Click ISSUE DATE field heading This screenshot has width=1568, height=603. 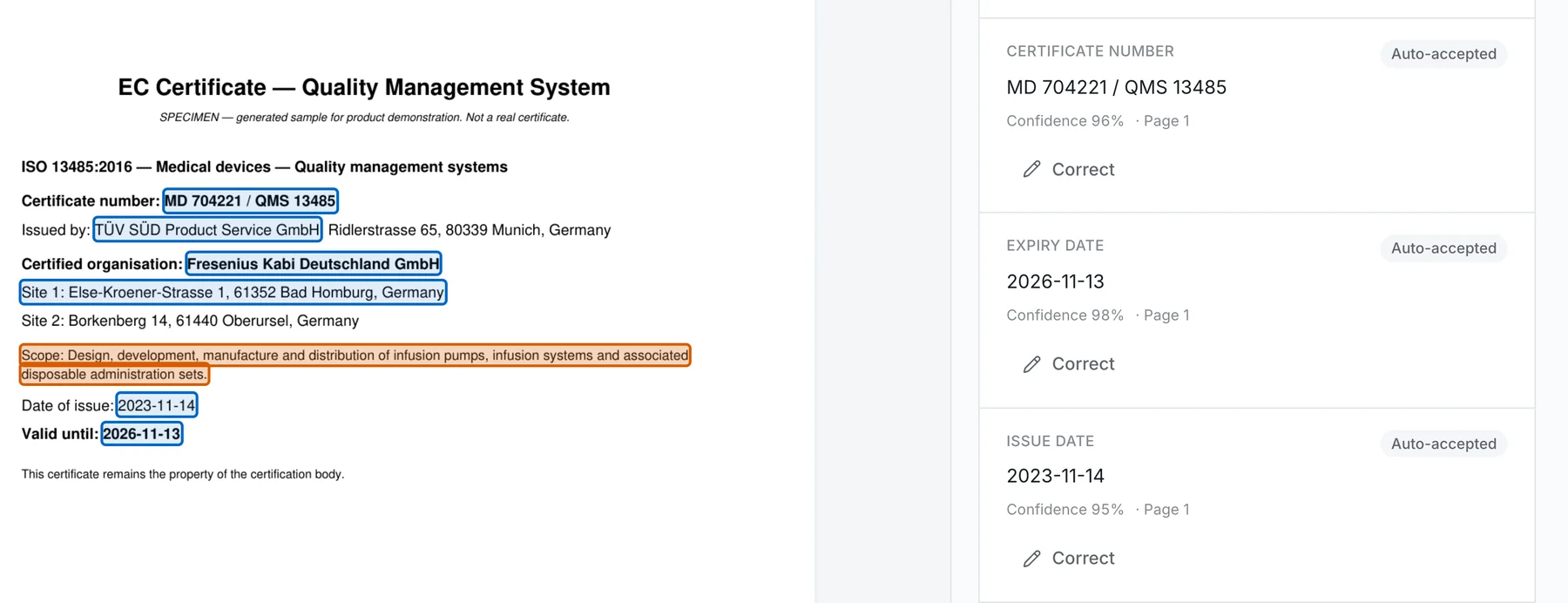click(1050, 441)
